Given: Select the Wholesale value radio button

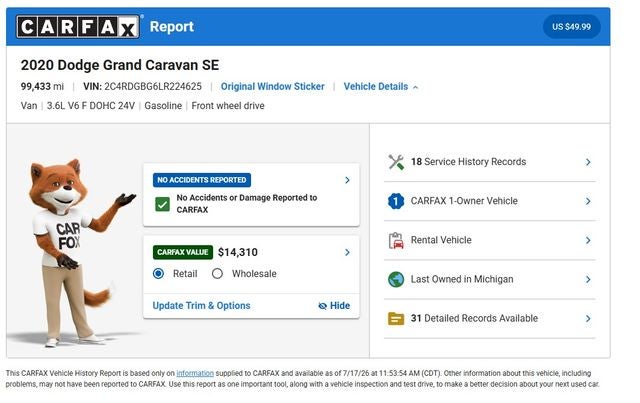Looking at the screenshot, I should click(x=217, y=274).
